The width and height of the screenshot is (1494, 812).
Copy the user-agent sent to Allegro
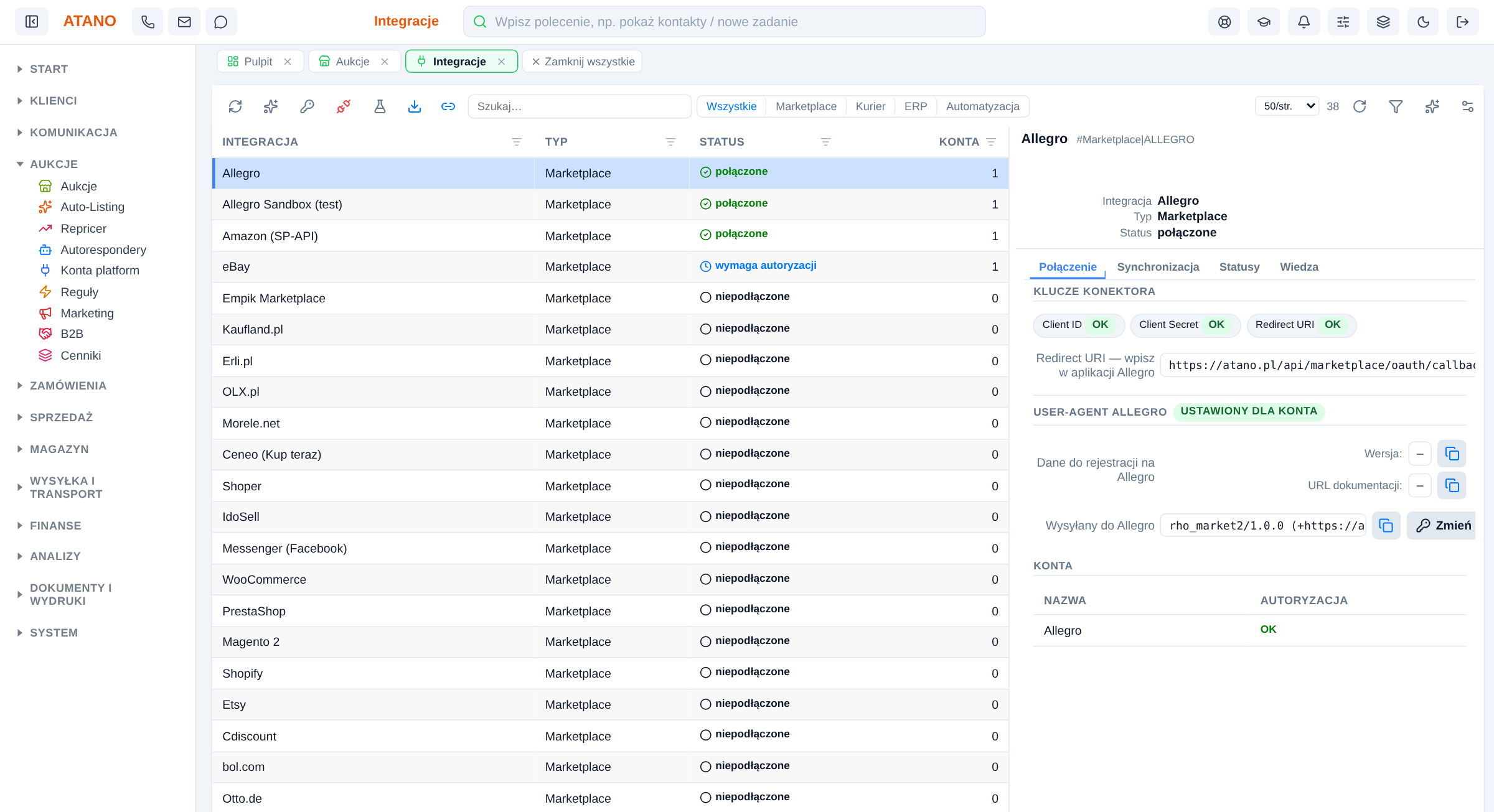click(1386, 526)
